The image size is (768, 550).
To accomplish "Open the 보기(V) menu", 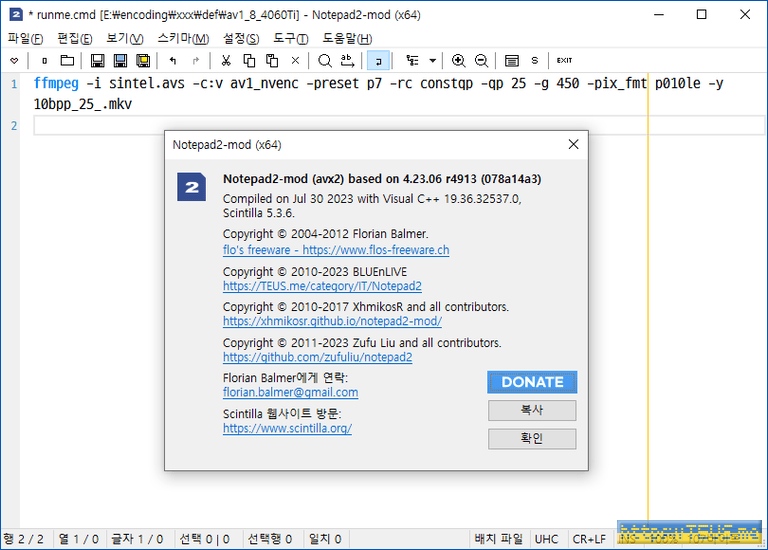I will point(125,38).
